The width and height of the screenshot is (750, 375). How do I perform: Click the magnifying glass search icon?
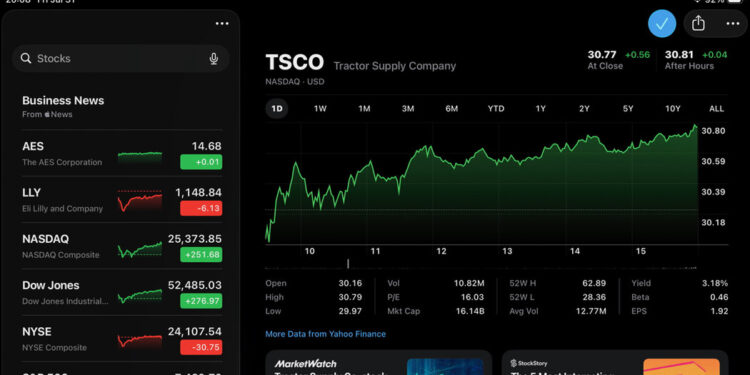tap(26, 58)
